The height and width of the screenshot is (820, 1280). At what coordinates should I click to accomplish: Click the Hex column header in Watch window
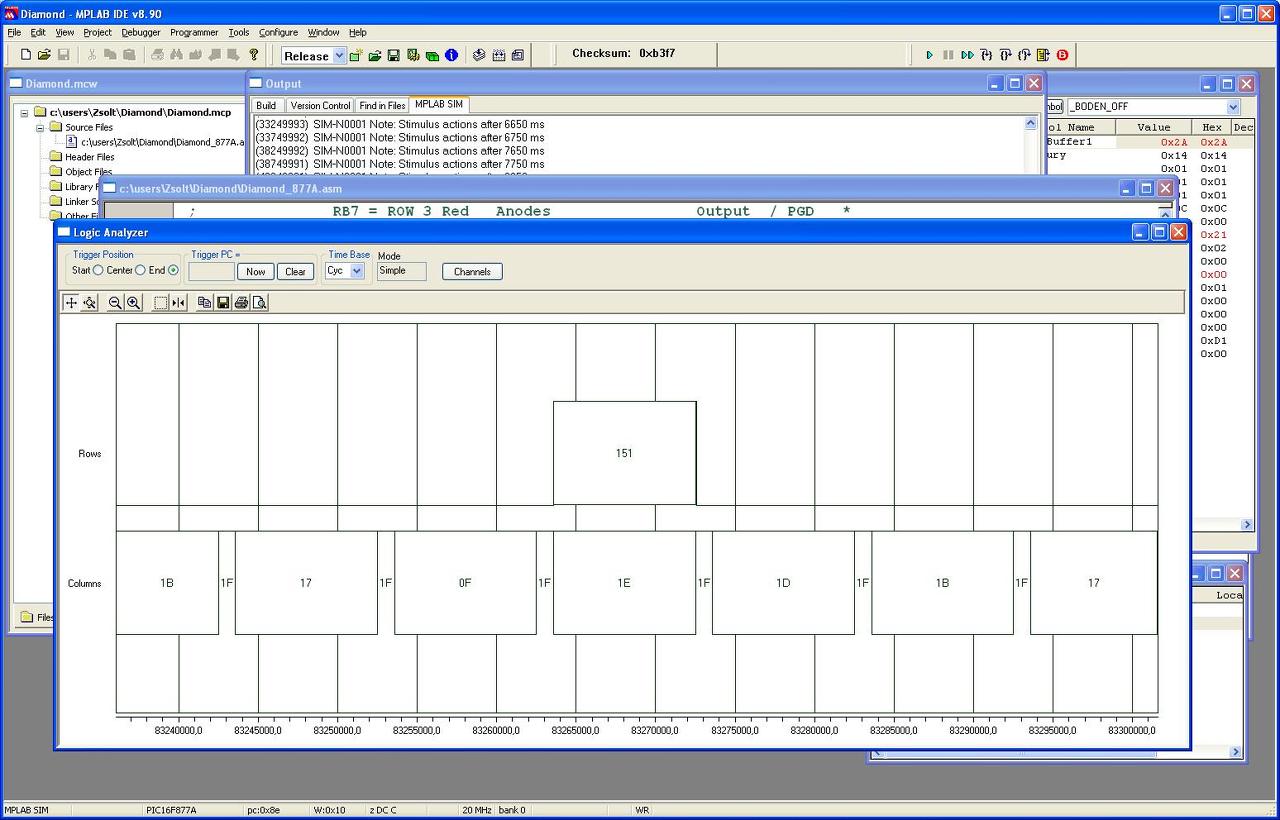tap(1212, 127)
